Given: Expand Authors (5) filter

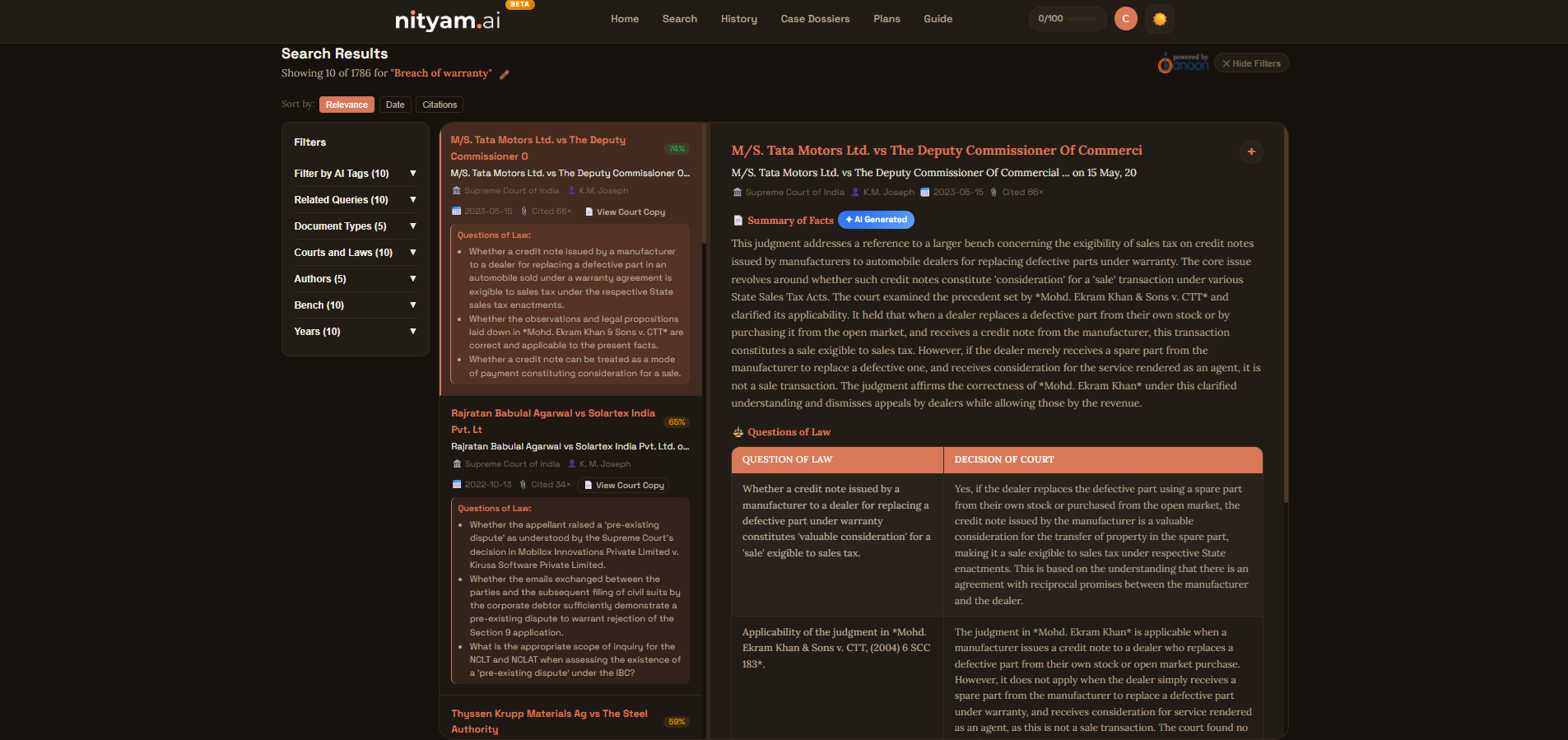Looking at the screenshot, I should click(x=355, y=279).
